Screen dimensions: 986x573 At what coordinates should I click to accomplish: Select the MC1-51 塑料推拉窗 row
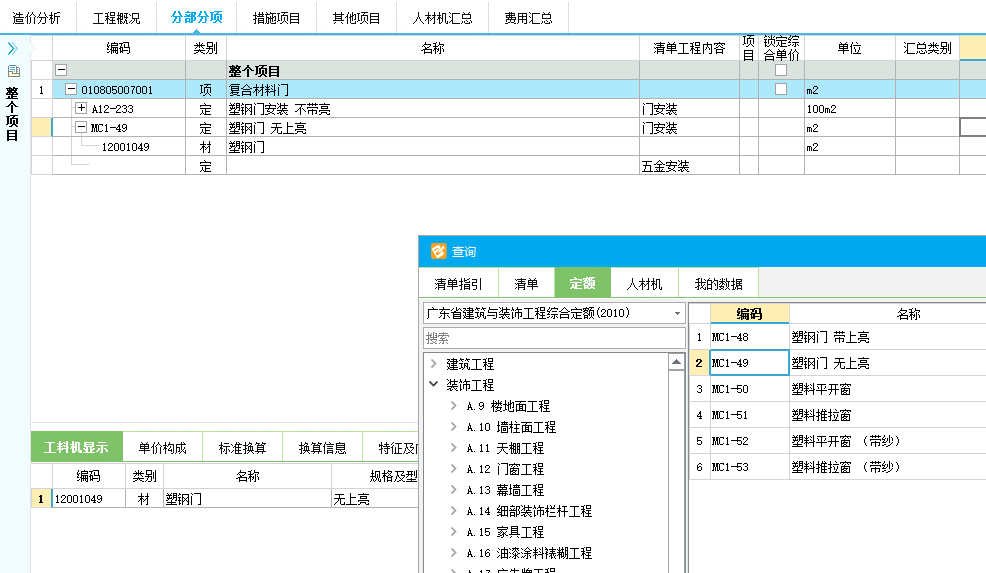(x=838, y=415)
